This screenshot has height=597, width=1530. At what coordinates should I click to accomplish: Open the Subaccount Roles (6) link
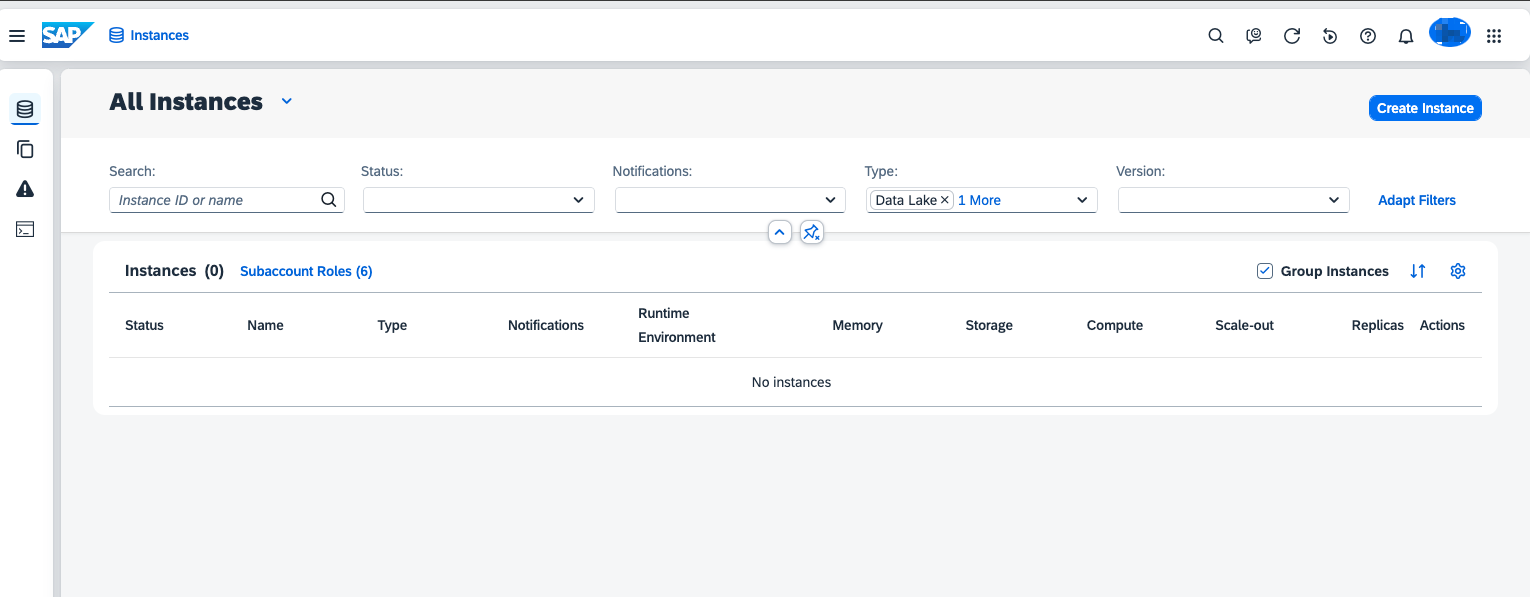(x=306, y=271)
